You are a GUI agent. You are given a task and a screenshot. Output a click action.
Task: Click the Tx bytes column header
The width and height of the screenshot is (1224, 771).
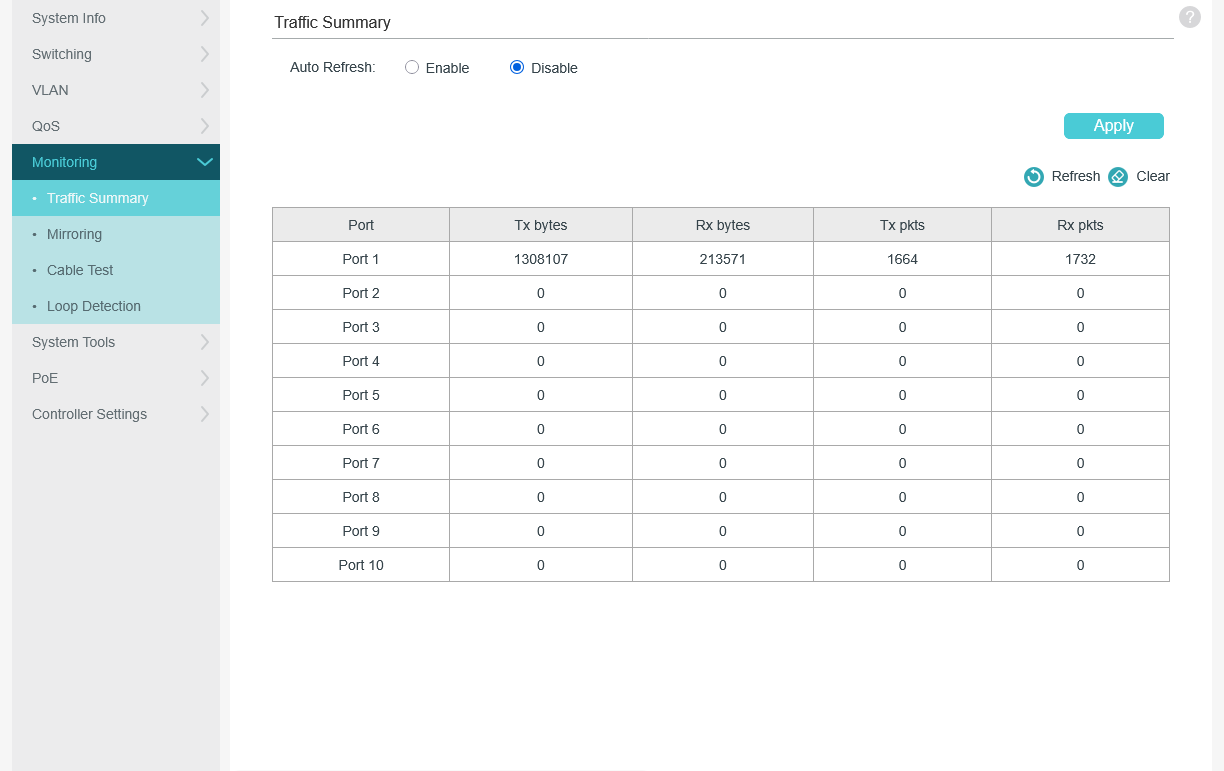pos(540,225)
